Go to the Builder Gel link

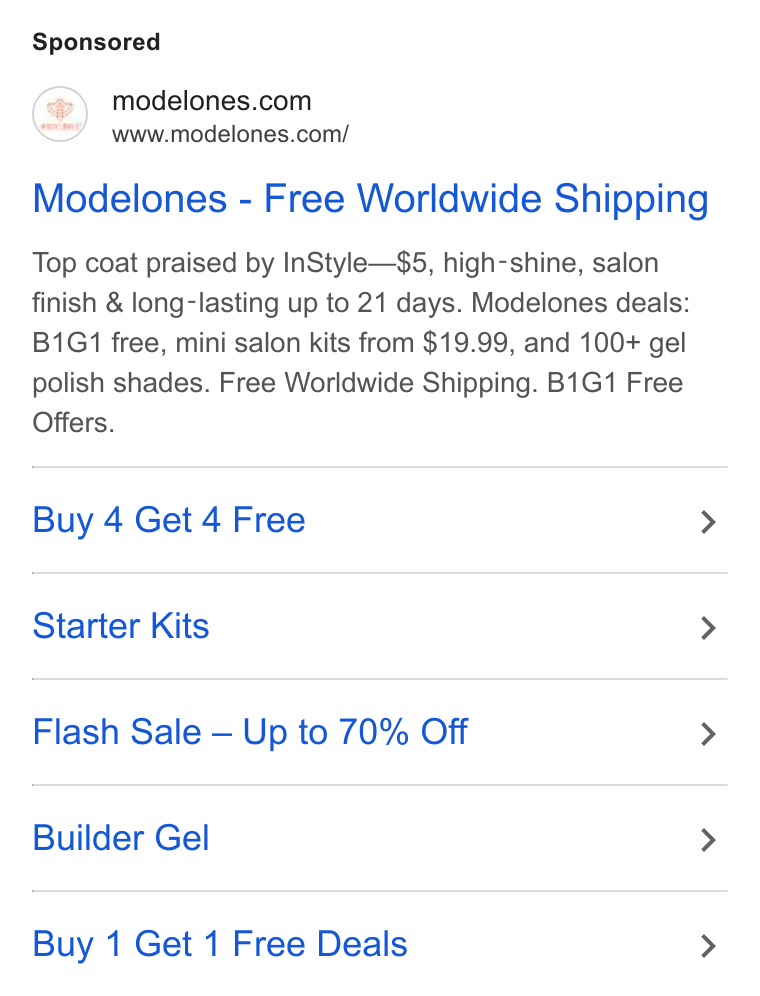click(x=121, y=838)
